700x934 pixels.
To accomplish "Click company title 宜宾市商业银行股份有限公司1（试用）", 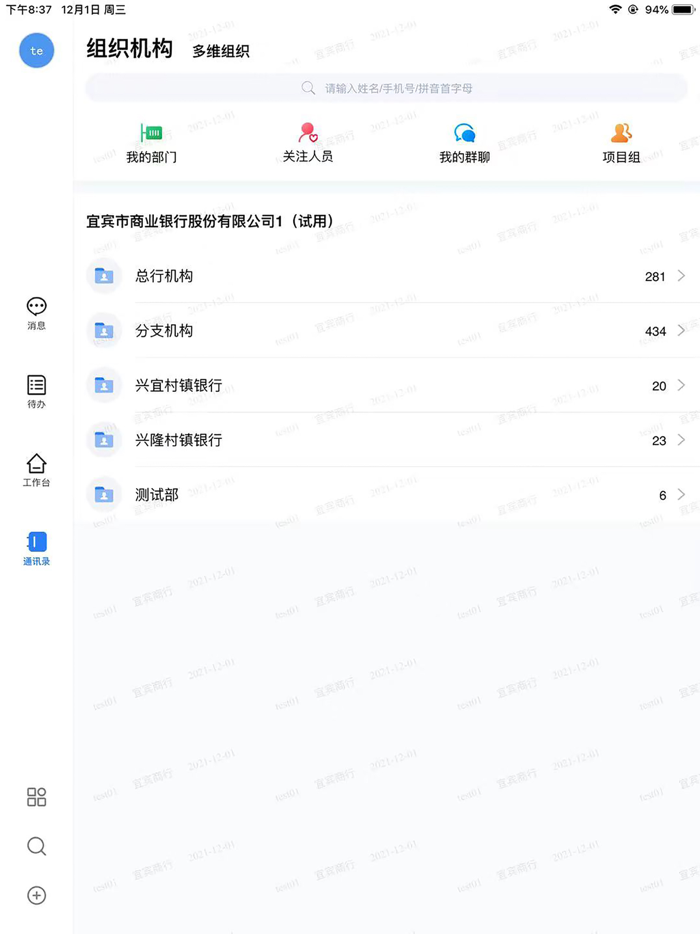I will 210,222.
